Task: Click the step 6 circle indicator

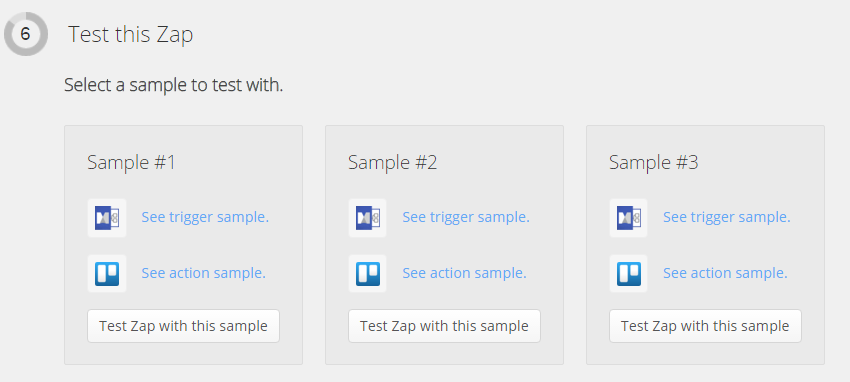Action: pos(25,34)
